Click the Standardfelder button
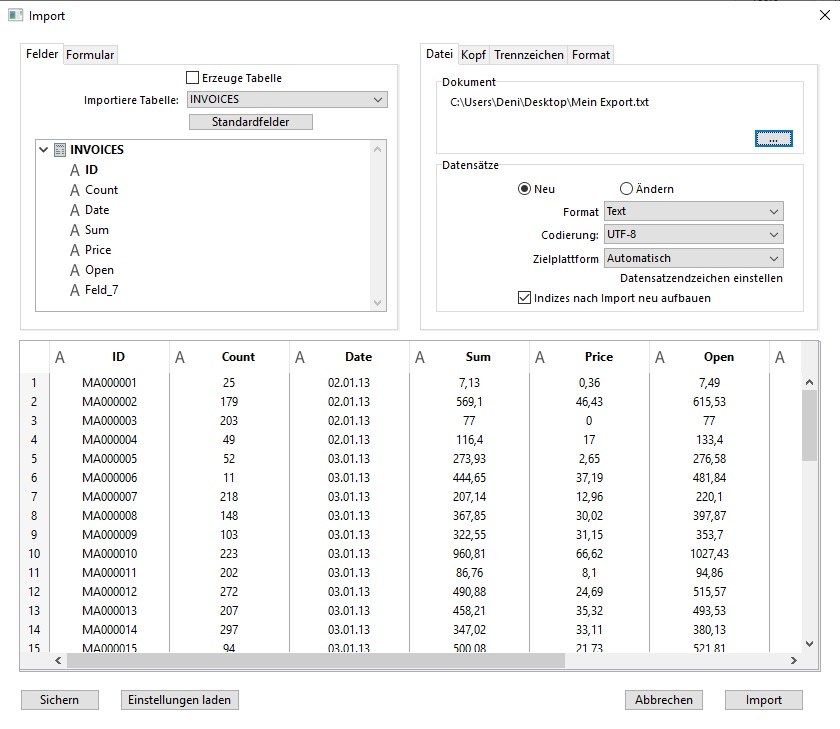840x729 pixels. click(251, 122)
